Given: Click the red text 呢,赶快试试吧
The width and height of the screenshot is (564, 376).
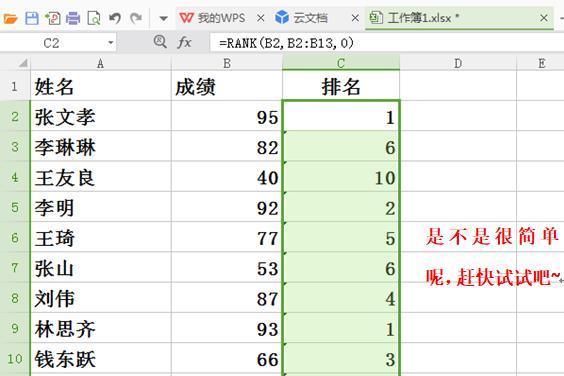Looking at the screenshot, I should click(493, 277).
